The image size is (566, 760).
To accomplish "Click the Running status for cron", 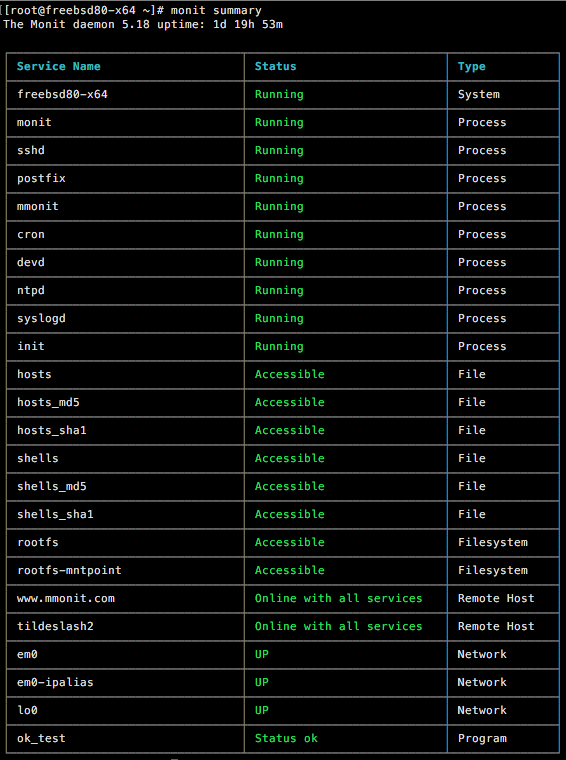I will tap(279, 235).
